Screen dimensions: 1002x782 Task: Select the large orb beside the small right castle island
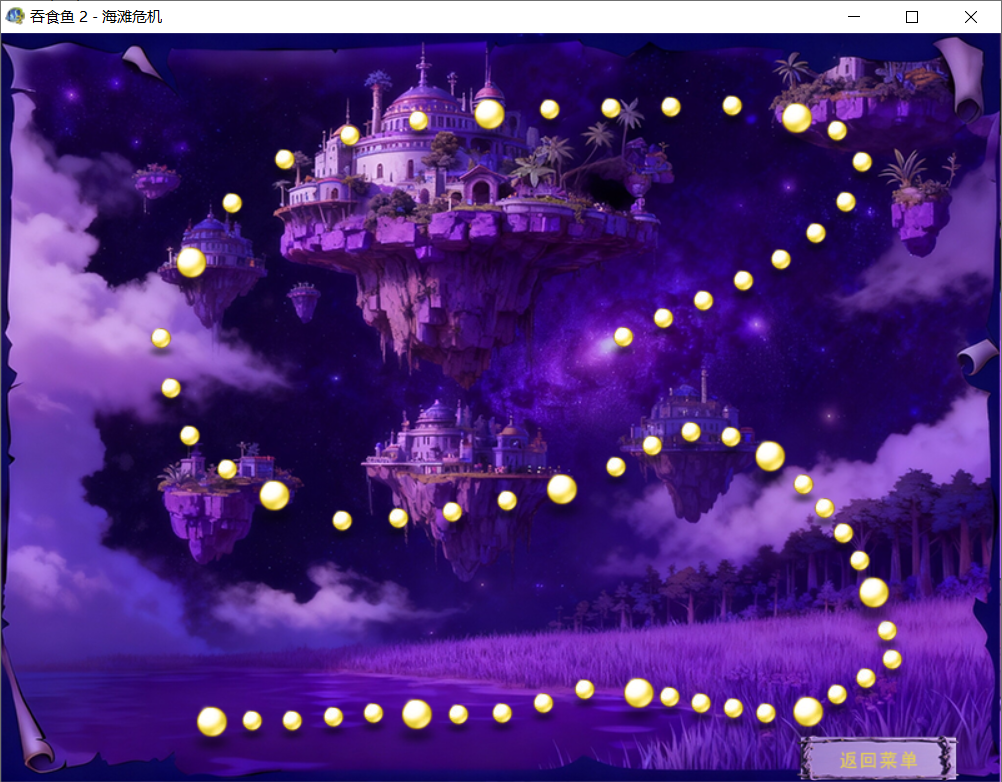coord(770,456)
